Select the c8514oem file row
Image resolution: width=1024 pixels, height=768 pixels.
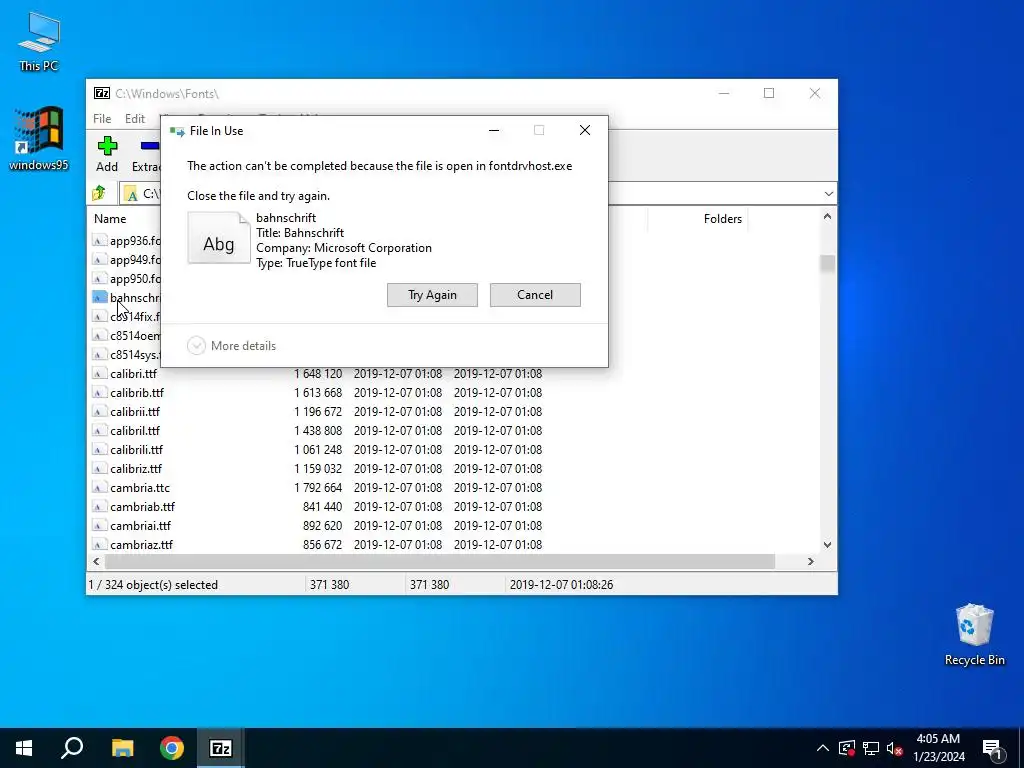tap(126, 336)
